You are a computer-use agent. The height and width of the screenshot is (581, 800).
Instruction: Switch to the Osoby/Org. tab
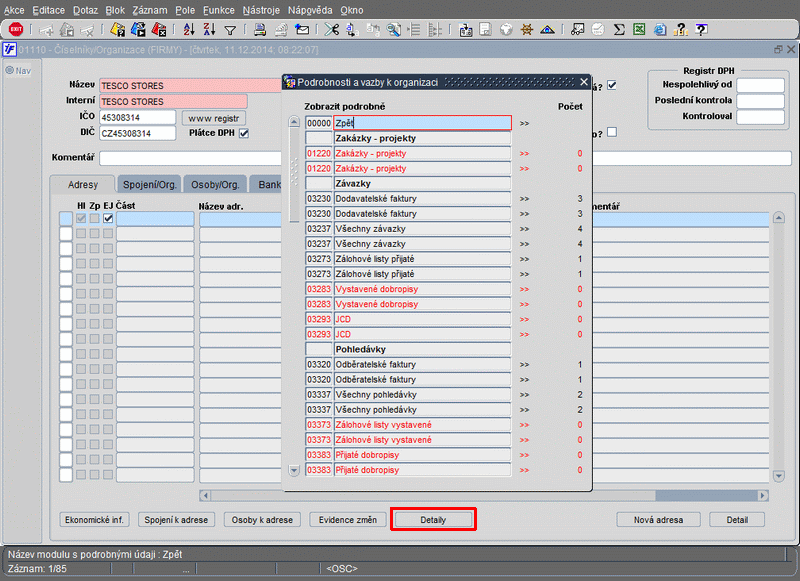215,184
